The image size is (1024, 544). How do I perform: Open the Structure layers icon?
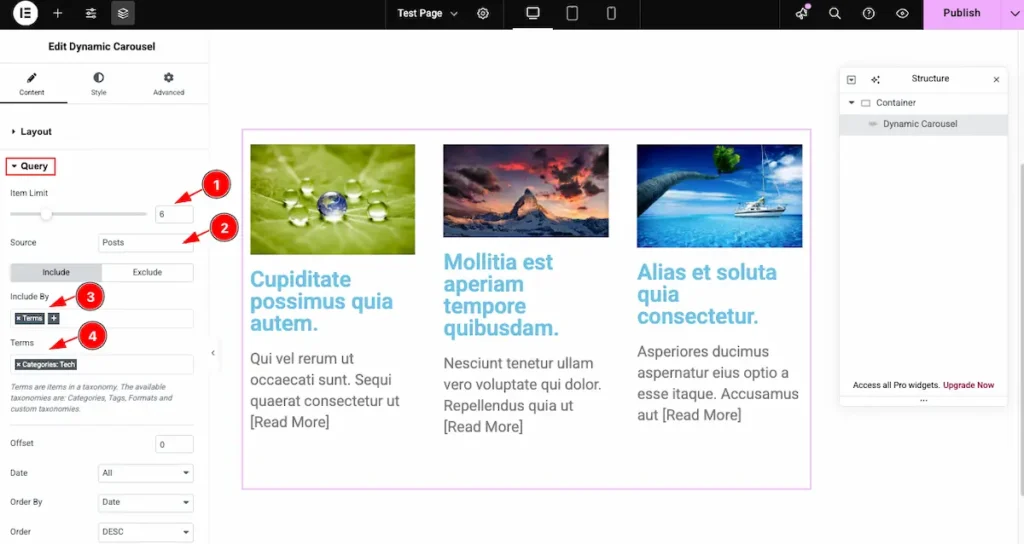click(x=123, y=14)
